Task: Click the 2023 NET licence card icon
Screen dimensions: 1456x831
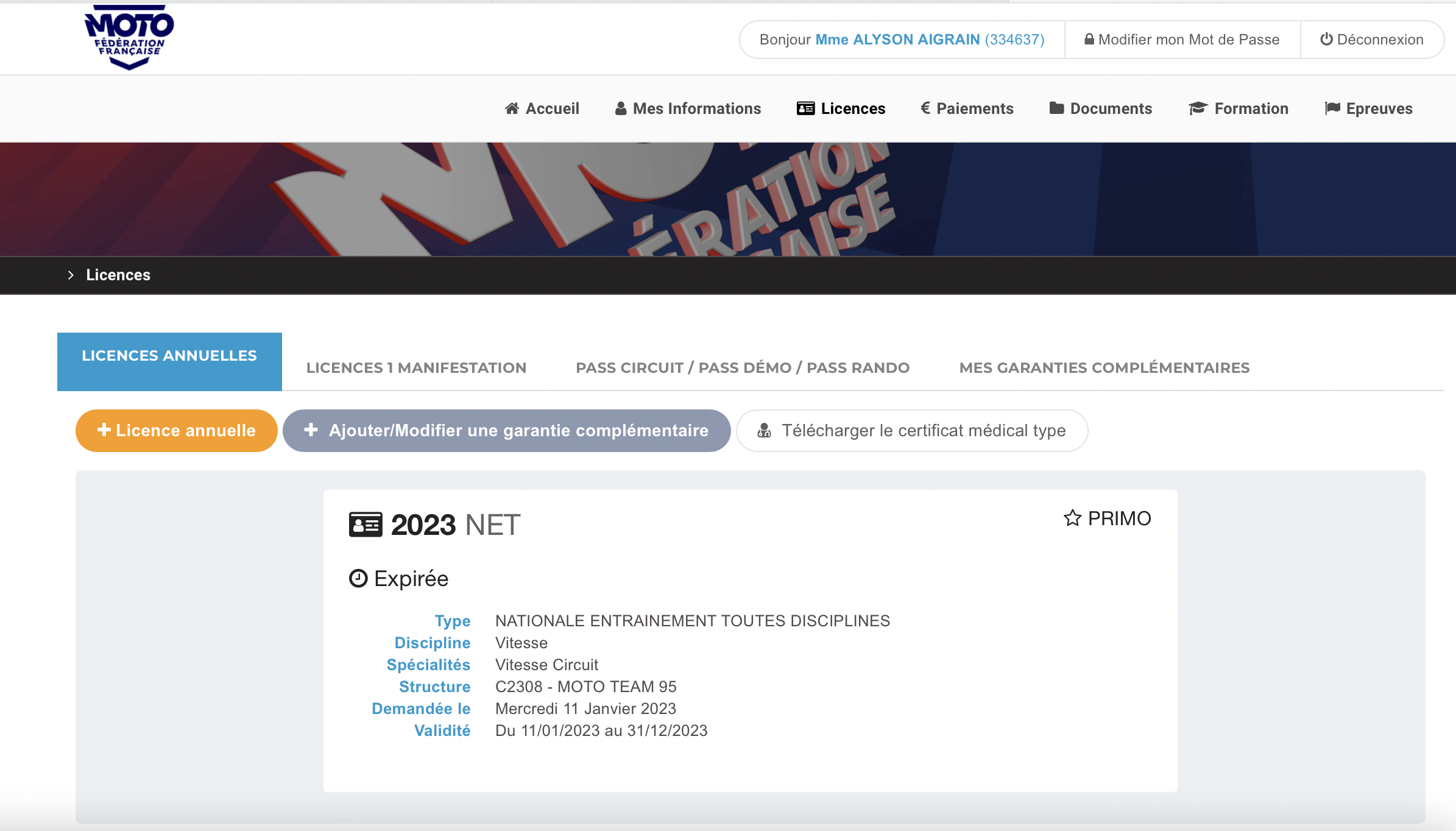Action: (x=366, y=525)
